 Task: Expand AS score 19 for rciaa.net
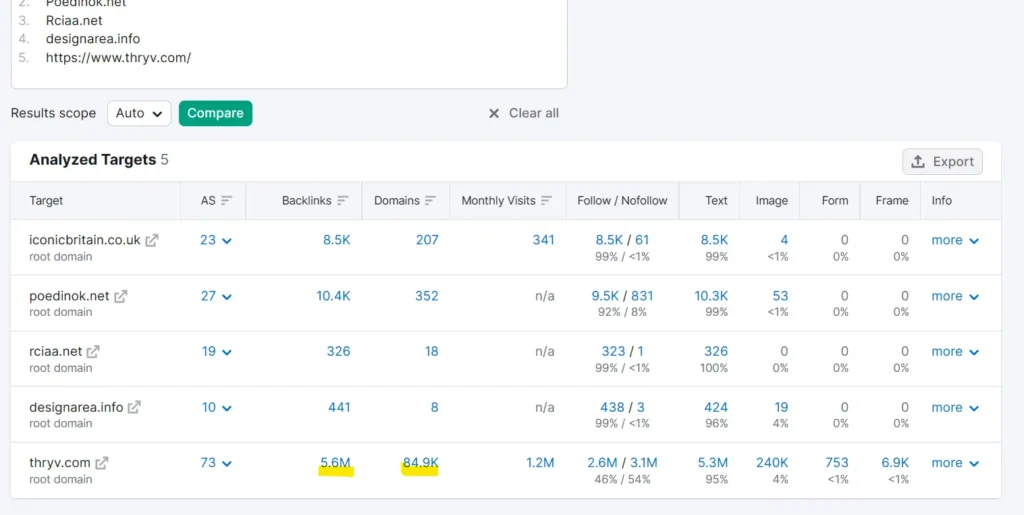216,352
